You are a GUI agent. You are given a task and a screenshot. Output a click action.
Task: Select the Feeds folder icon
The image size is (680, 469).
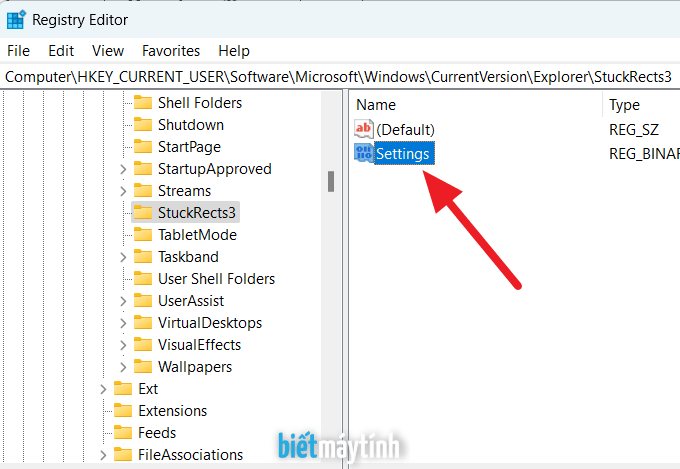click(123, 433)
